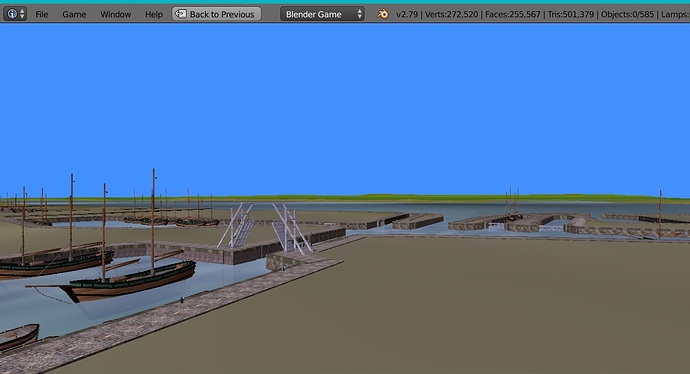Open the Window menu

click(116, 14)
